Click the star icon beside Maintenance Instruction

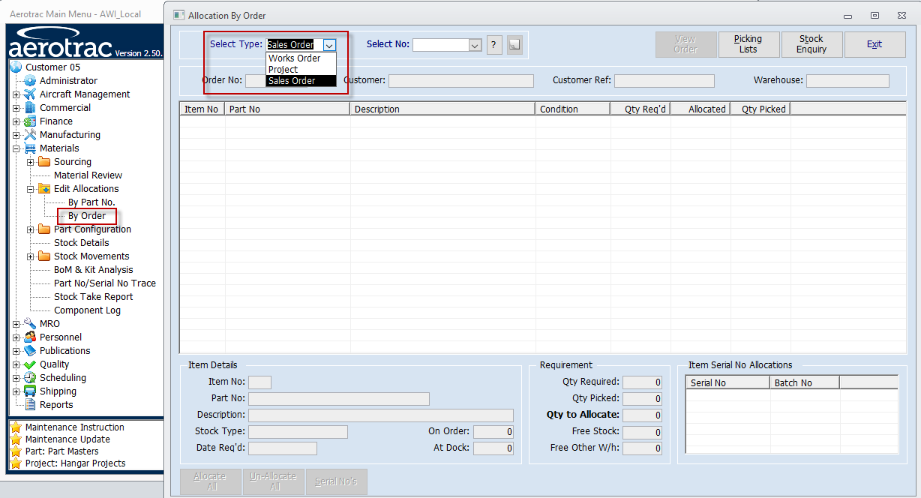16,427
